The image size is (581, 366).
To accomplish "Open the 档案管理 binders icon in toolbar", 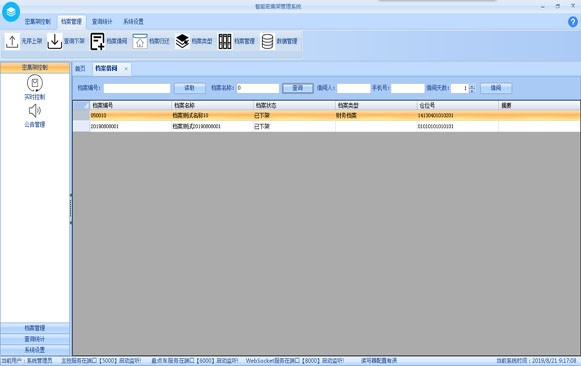I will click(225, 41).
